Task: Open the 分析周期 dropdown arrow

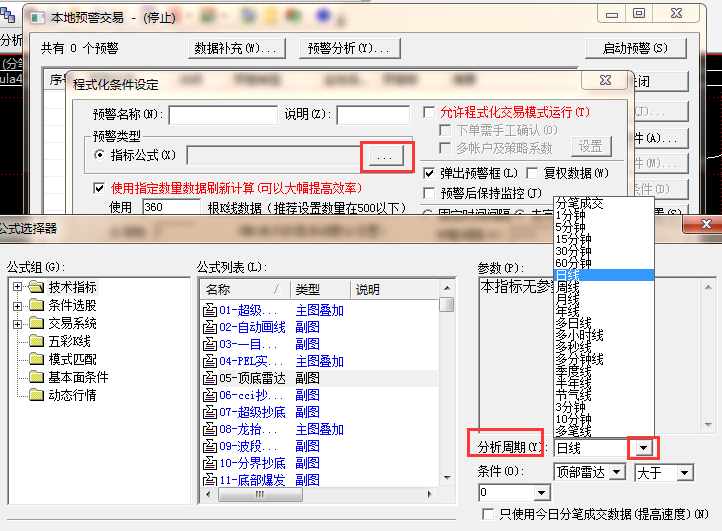Action: point(645,448)
